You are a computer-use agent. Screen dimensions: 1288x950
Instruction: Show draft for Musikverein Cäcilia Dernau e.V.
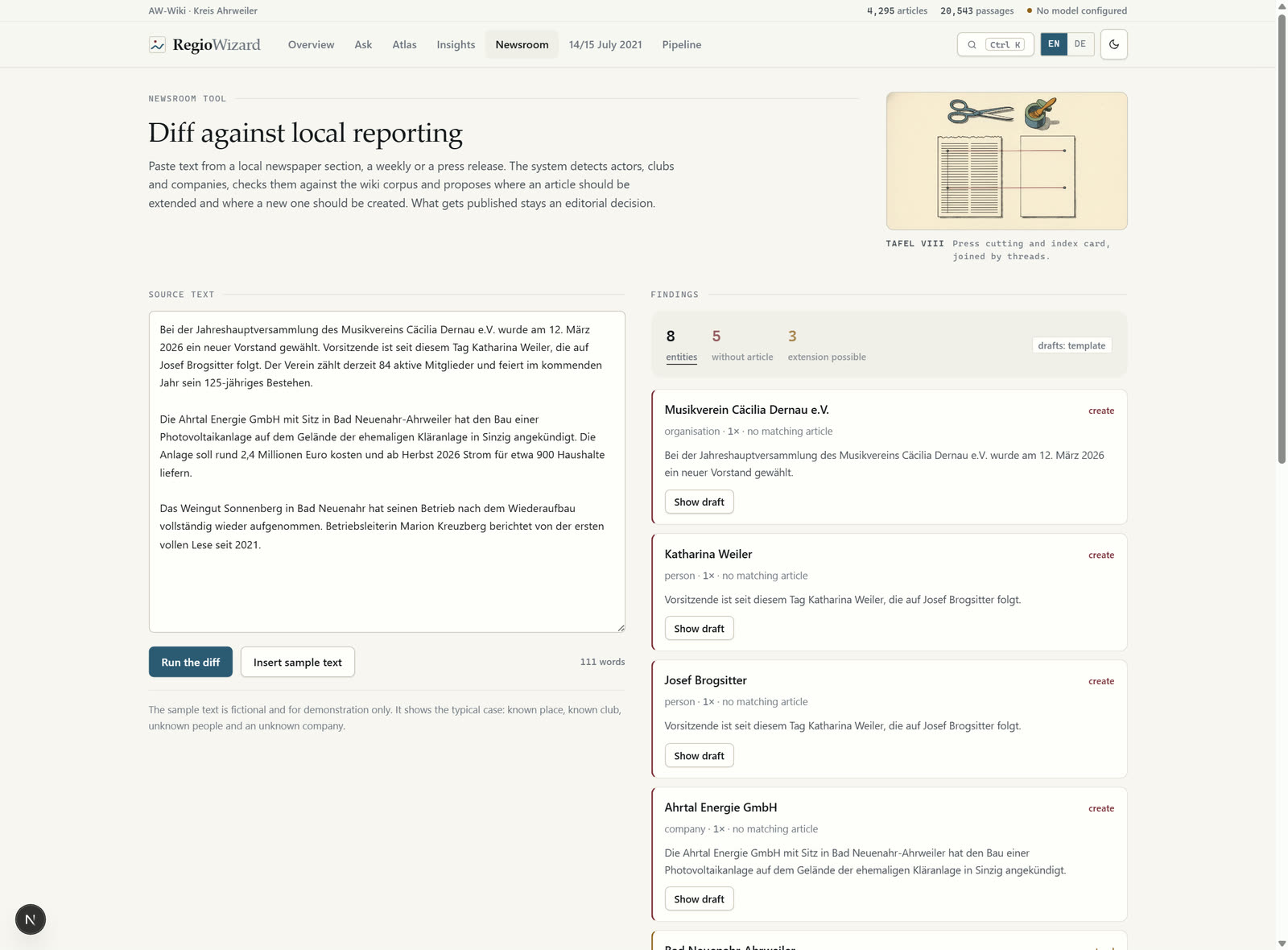(x=699, y=502)
